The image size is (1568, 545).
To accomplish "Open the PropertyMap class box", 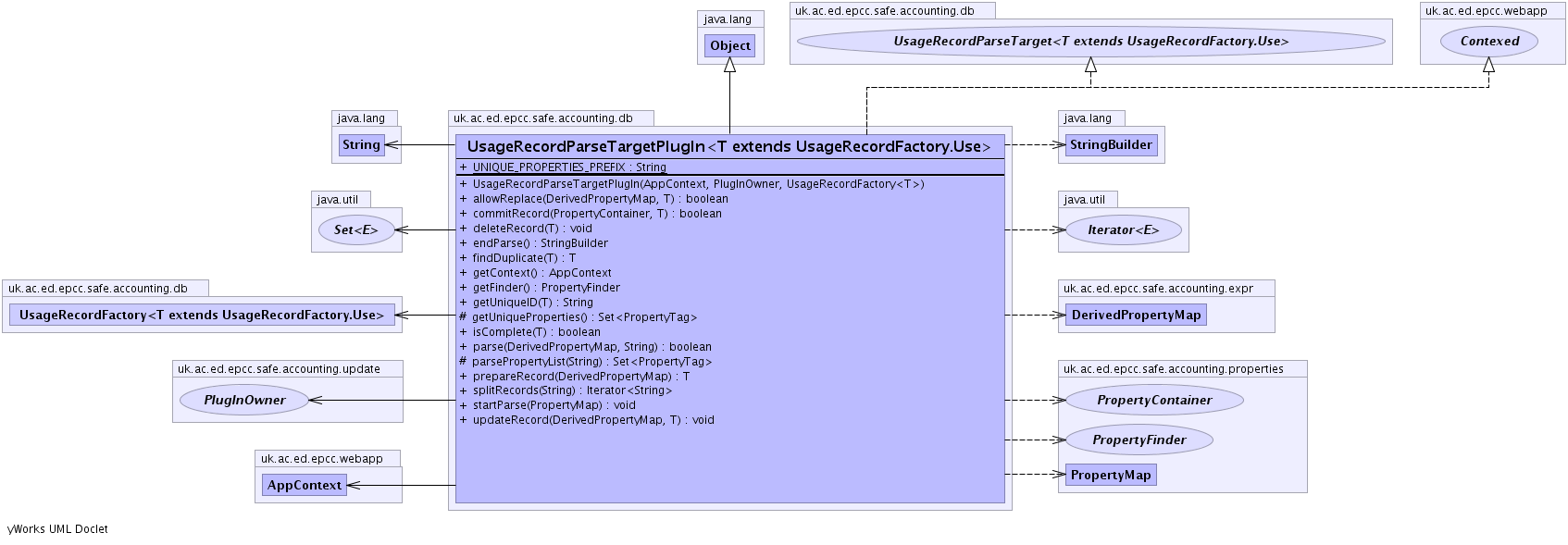I will (x=1111, y=476).
